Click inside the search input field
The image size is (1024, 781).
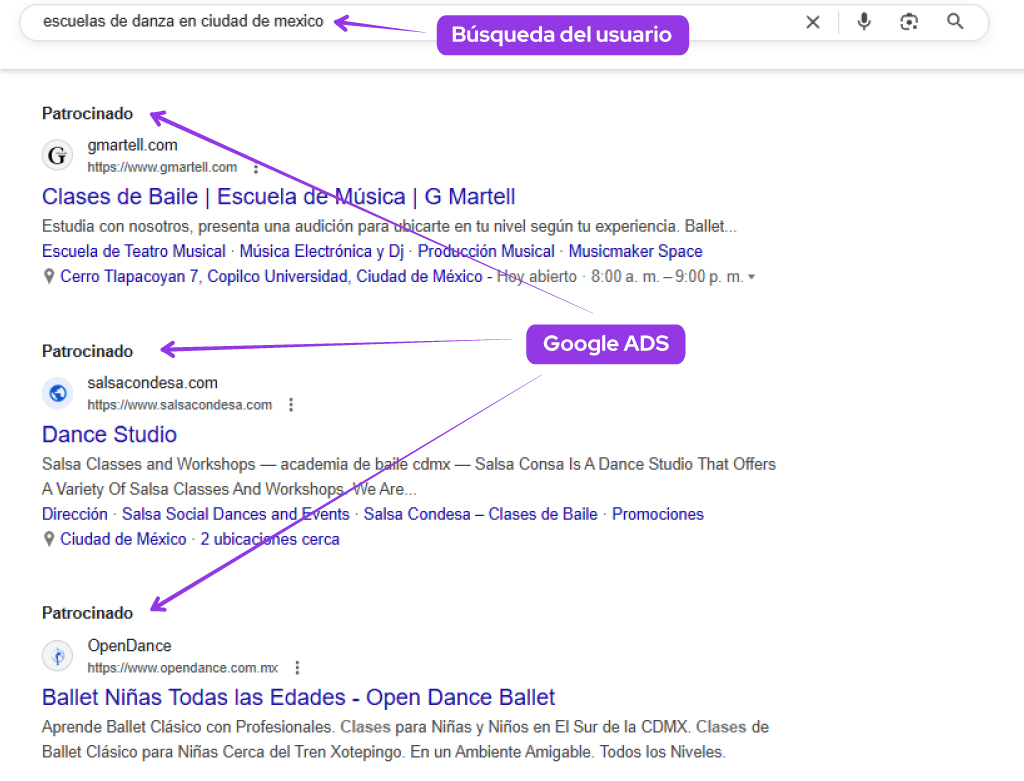coord(180,20)
